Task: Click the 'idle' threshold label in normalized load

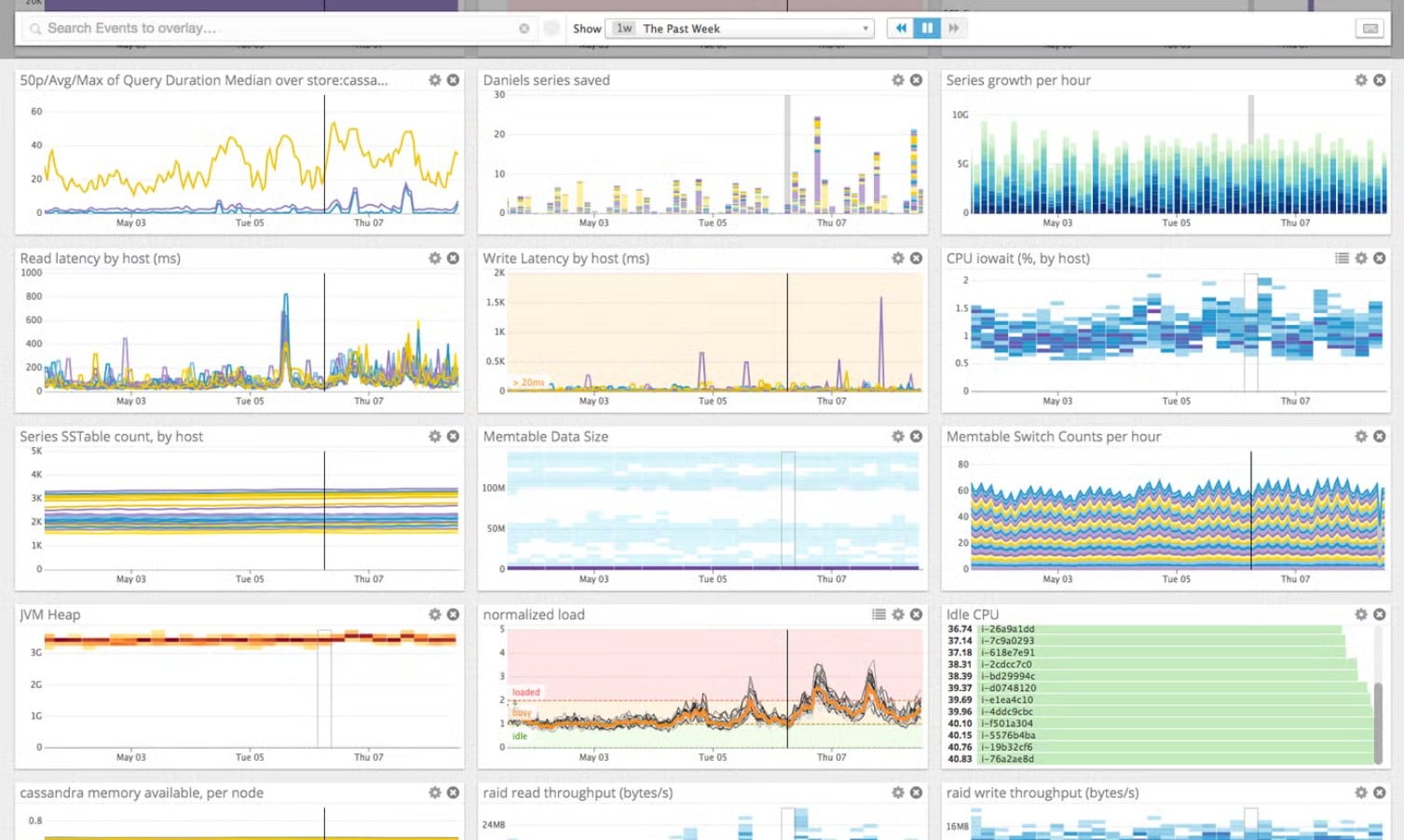Action: pyautogui.click(x=519, y=737)
